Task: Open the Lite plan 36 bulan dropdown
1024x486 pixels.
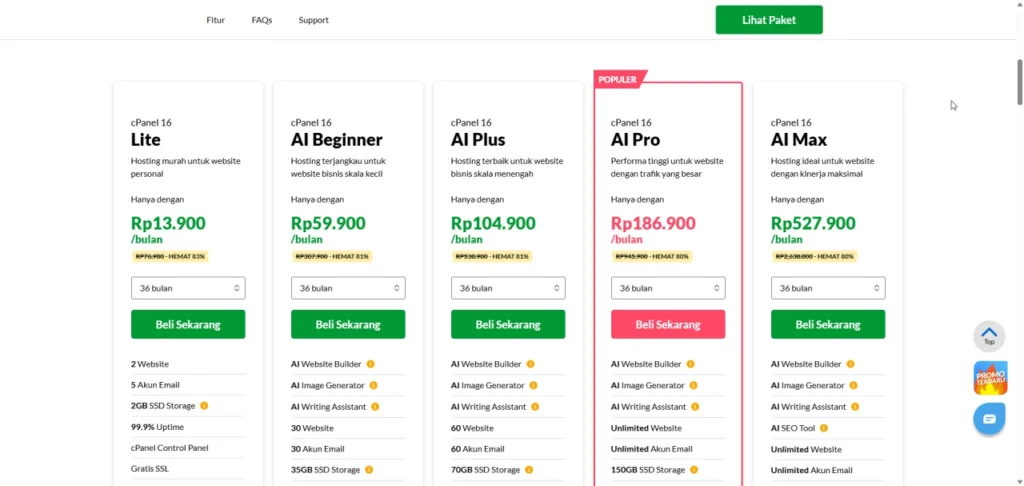Action: click(x=188, y=288)
